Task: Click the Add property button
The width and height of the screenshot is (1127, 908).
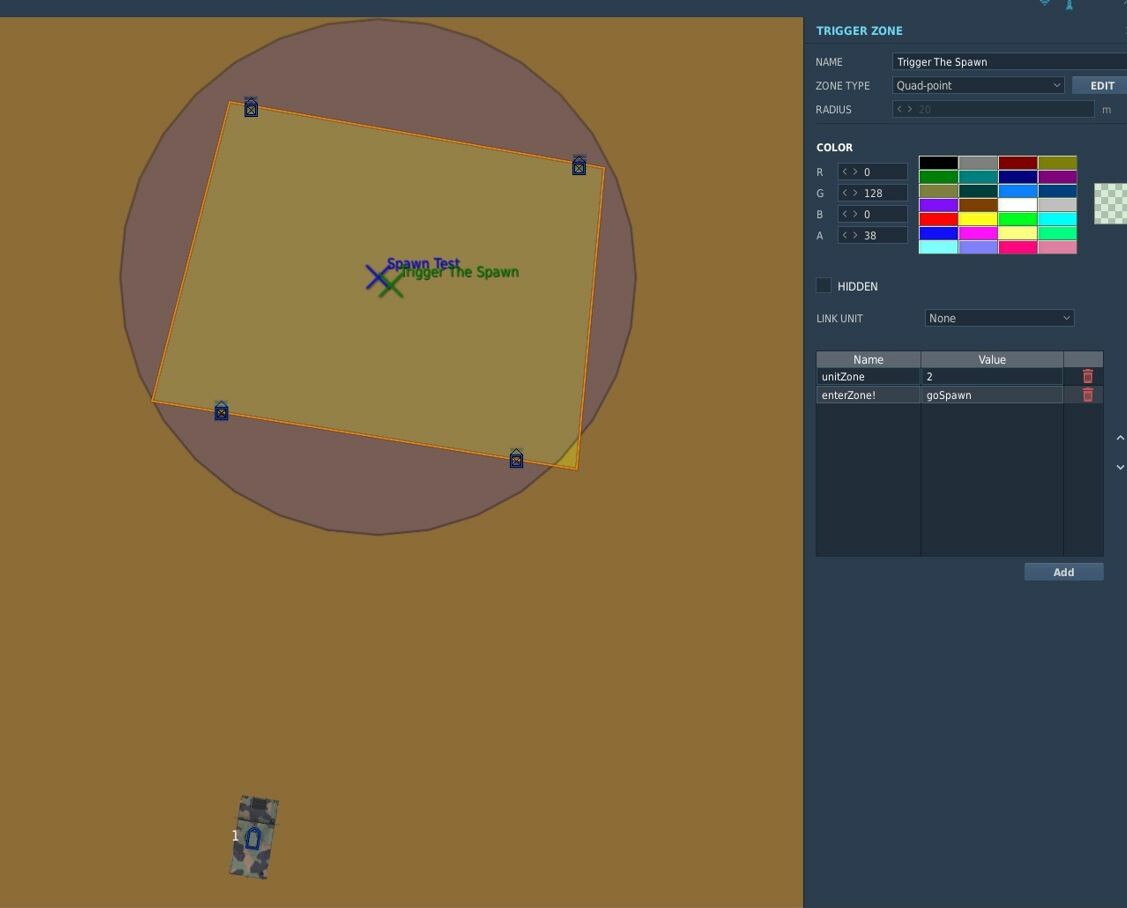Action: pyautogui.click(x=1064, y=572)
